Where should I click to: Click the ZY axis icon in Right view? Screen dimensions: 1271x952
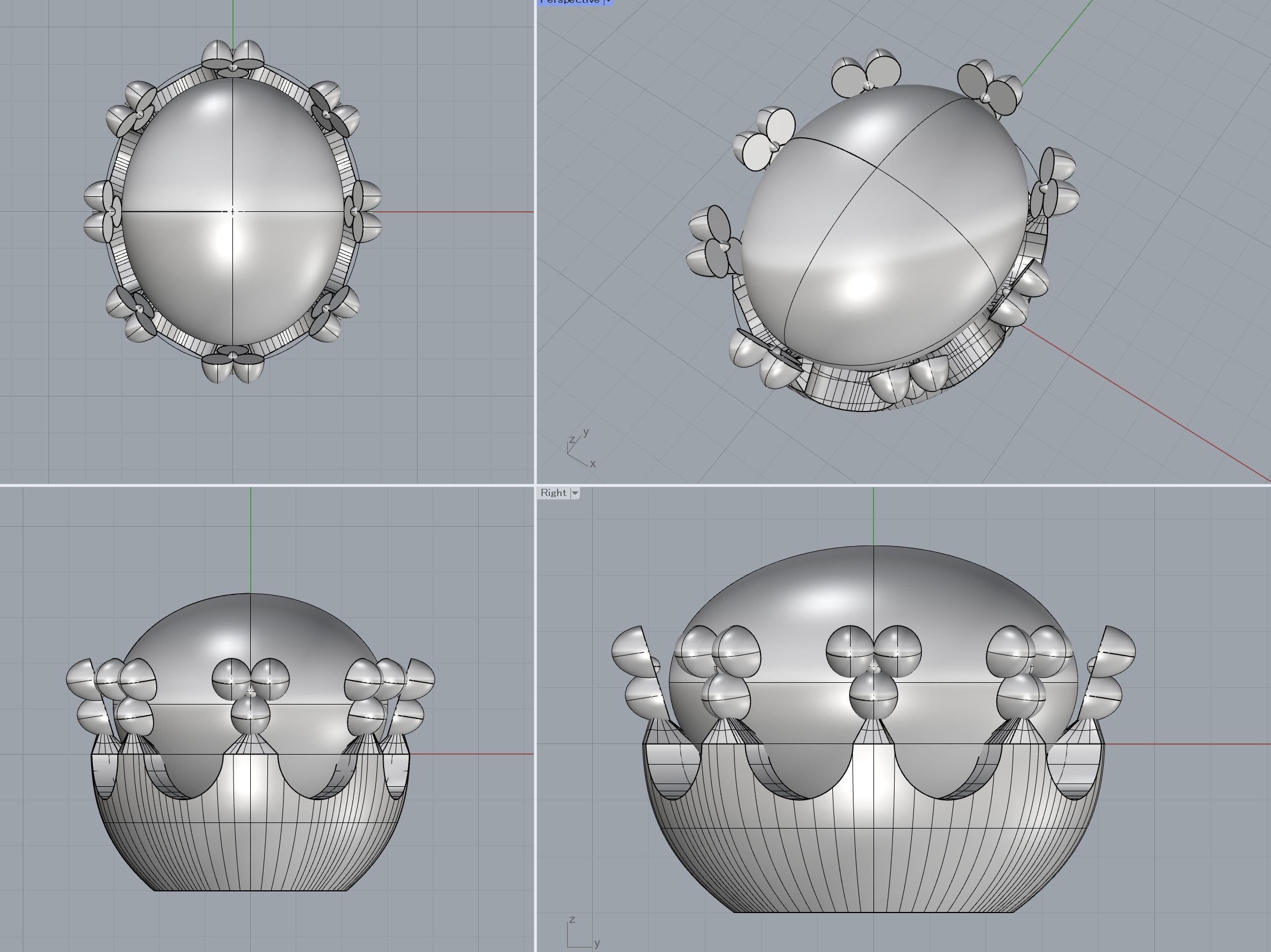[x=579, y=933]
